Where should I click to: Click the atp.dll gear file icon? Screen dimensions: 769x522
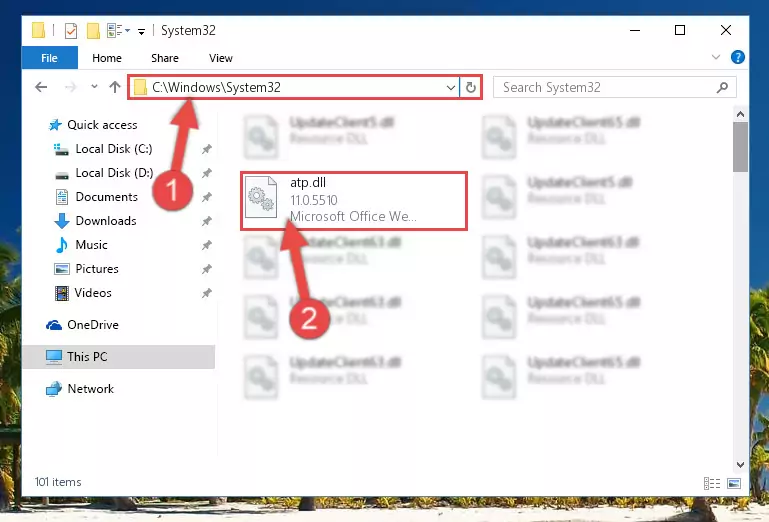pos(261,197)
